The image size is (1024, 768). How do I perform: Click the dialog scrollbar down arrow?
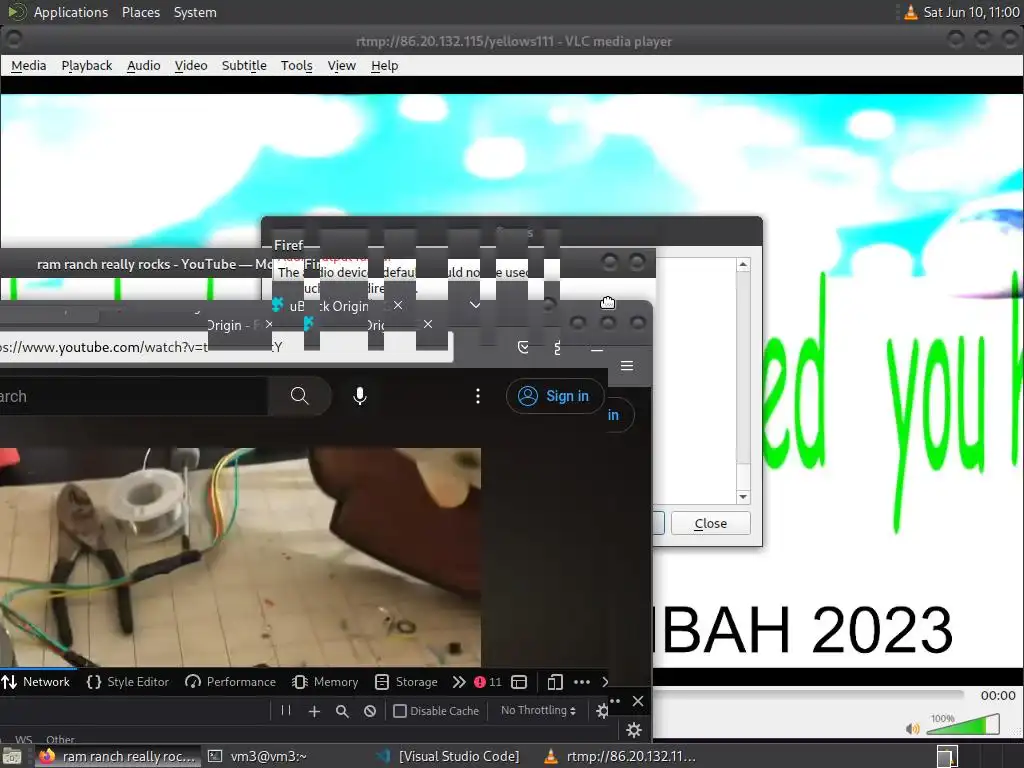click(743, 497)
